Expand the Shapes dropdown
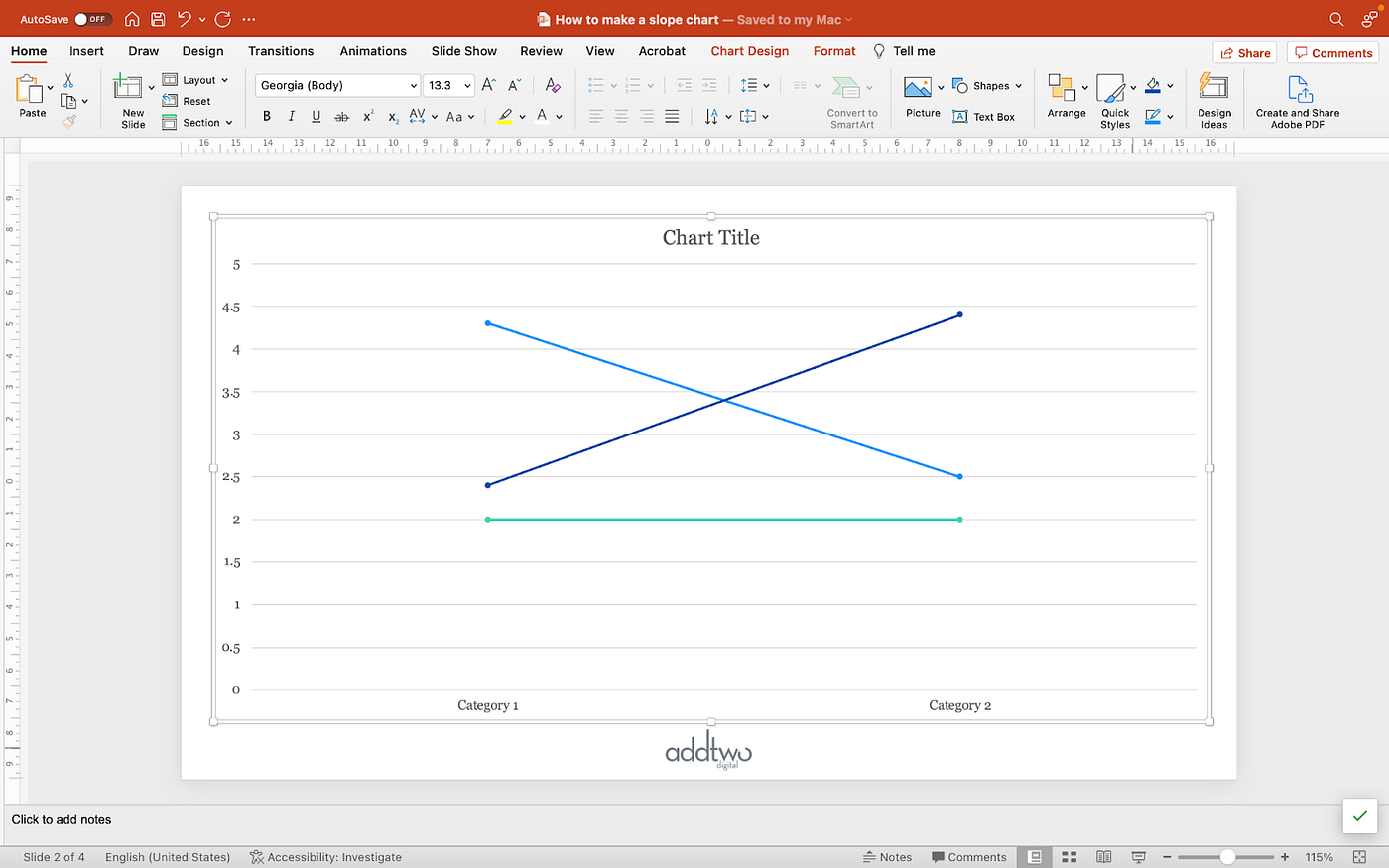 (1019, 85)
